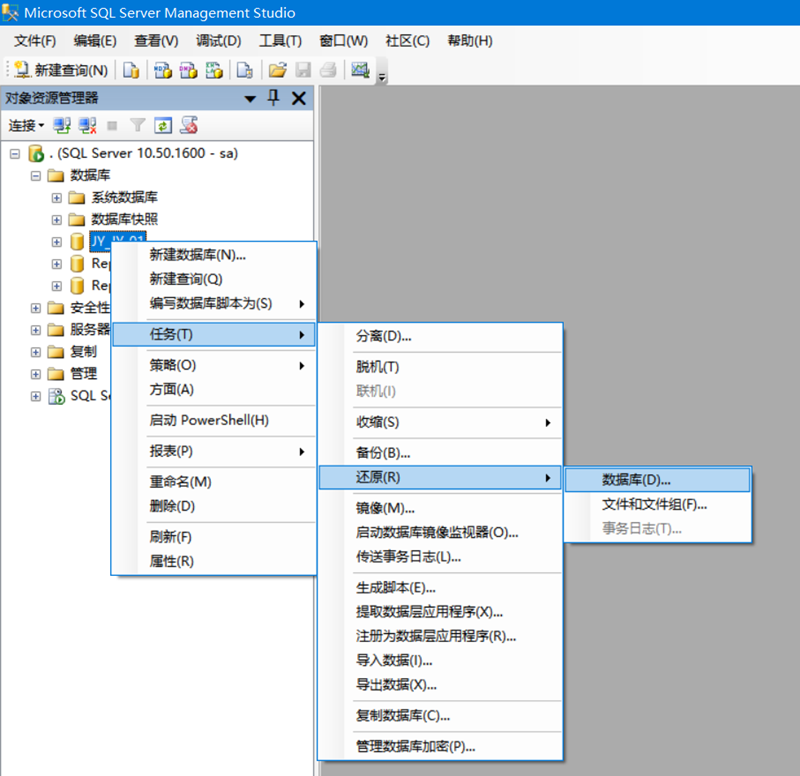The width and height of the screenshot is (800, 776).
Task: Toggle the auto-hide pin of Object Explorer
Action: (x=274, y=98)
